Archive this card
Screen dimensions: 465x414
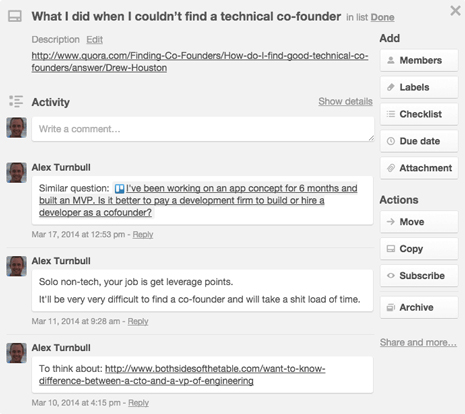point(419,307)
